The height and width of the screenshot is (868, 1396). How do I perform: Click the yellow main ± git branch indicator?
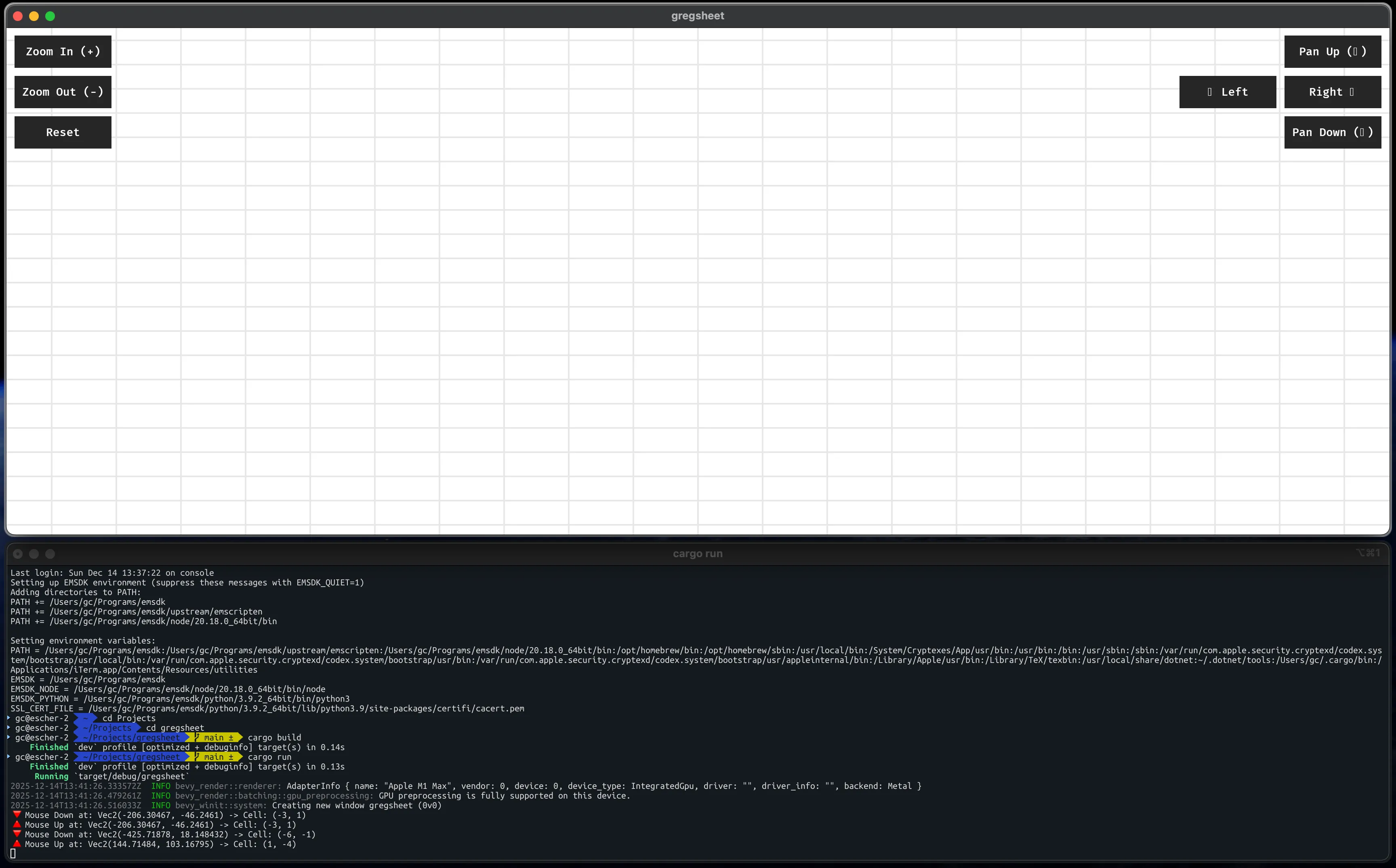click(x=215, y=737)
